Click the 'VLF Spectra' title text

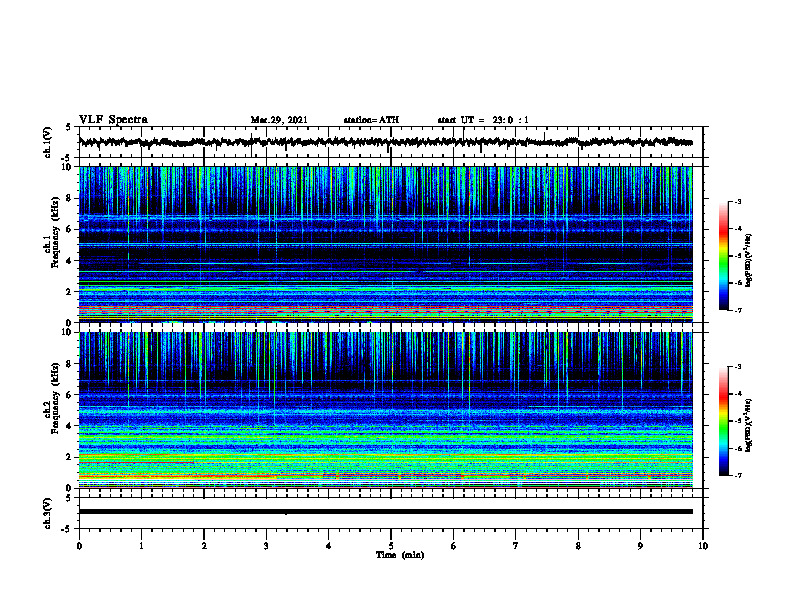[x=113, y=120]
